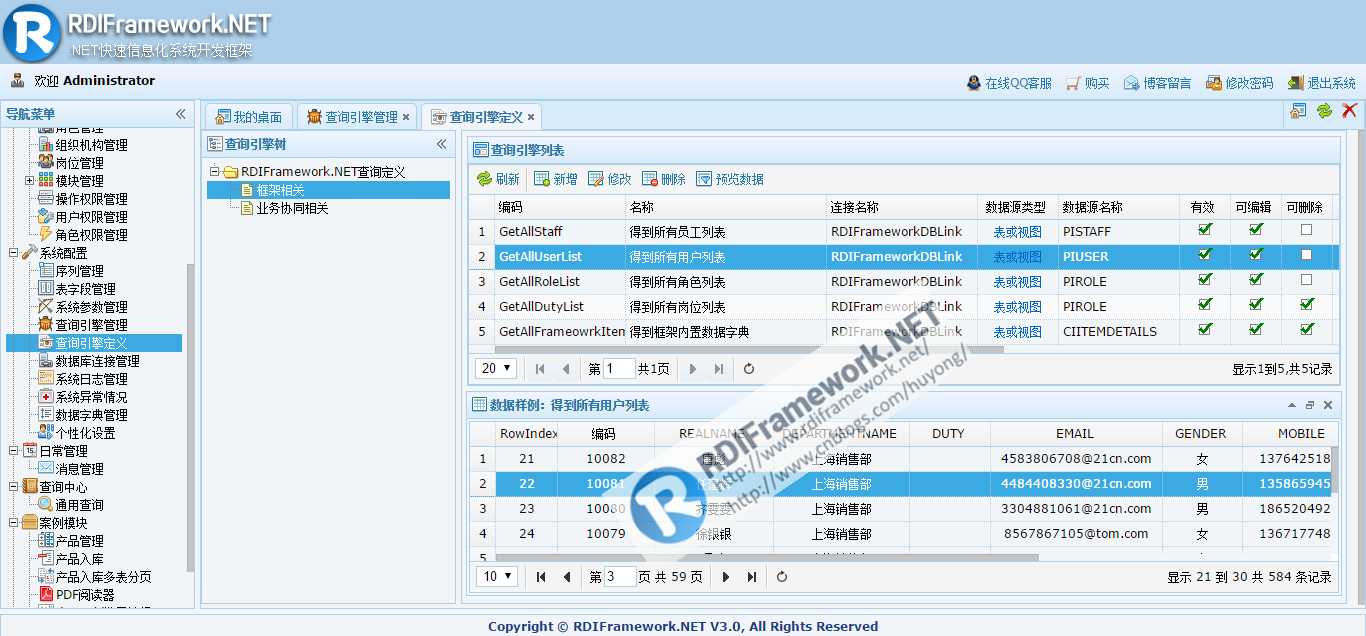
Task: Open 表字段管理 in navigation tree
Action: coord(85,289)
